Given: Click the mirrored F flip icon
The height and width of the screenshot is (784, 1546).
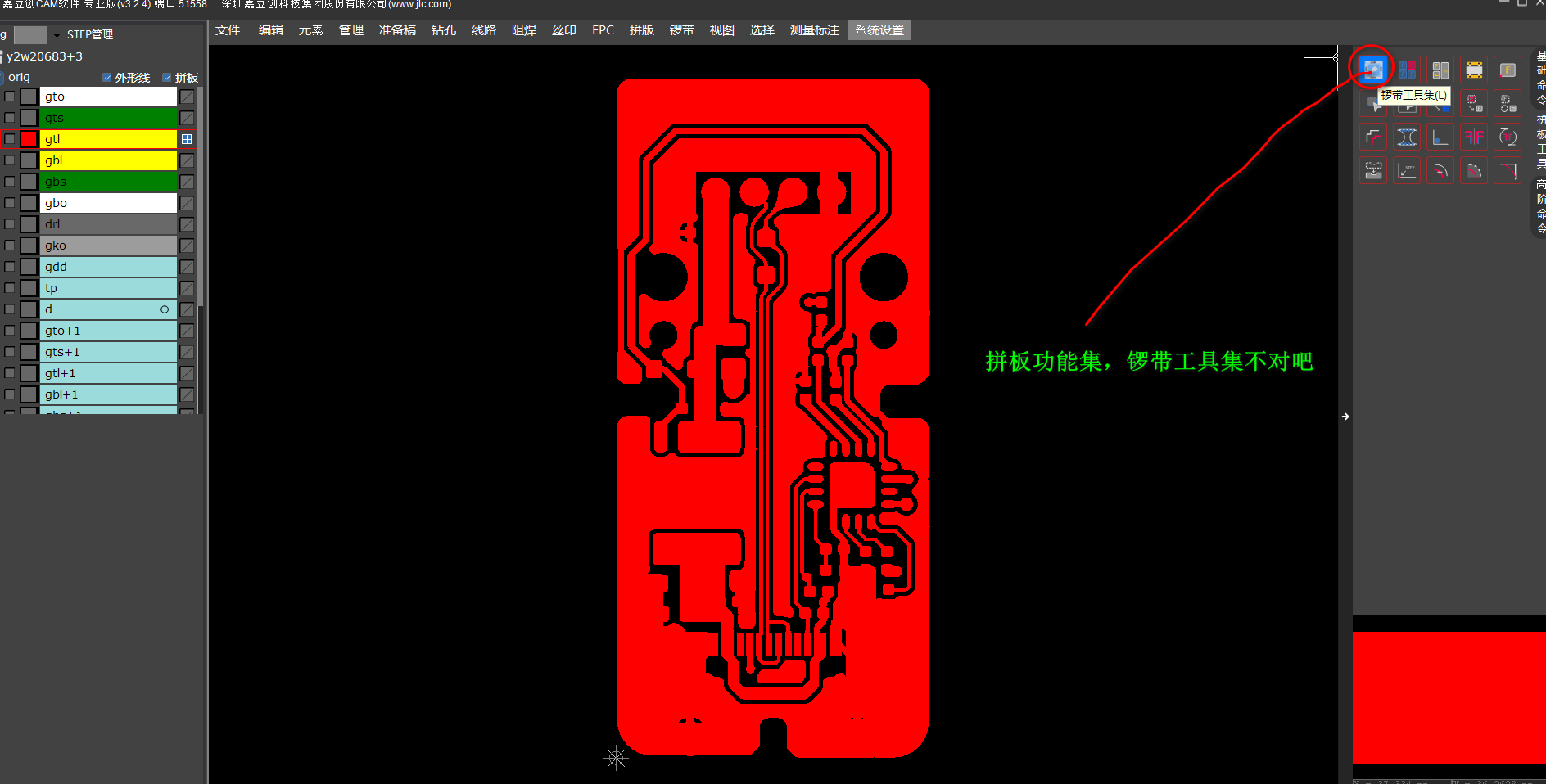Looking at the screenshot, I should point(1474,137).
